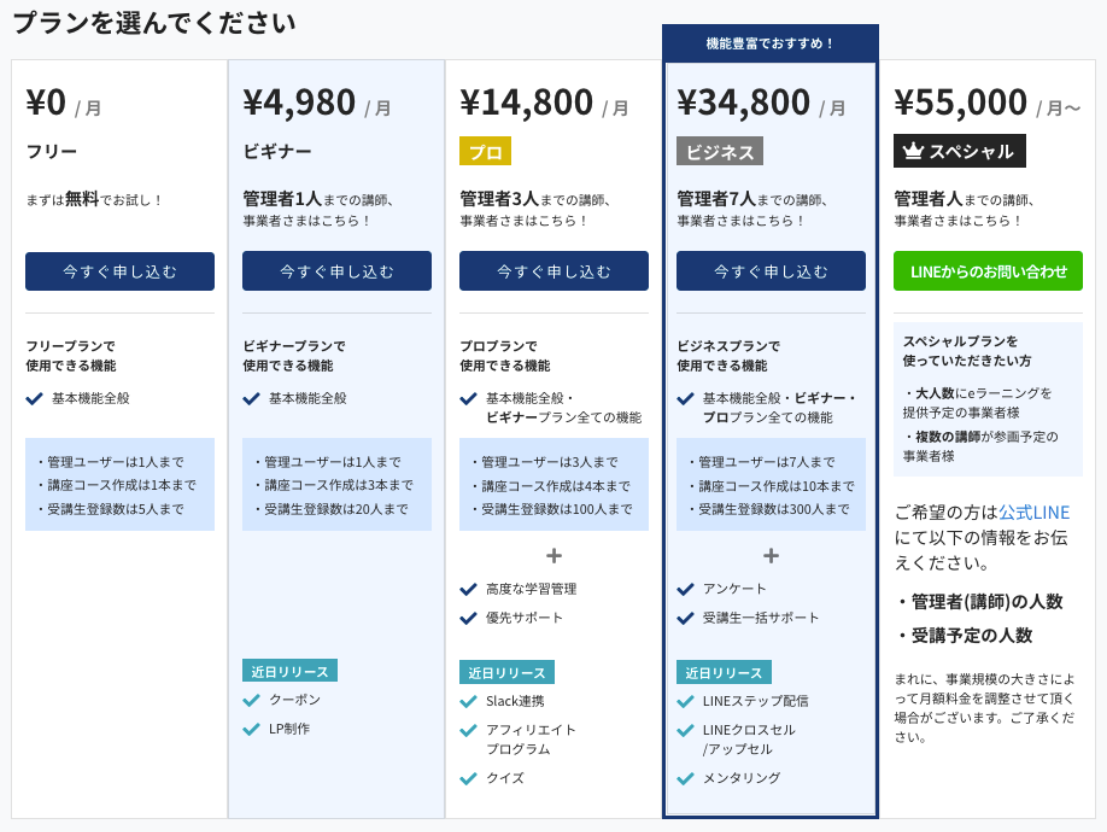The height and width of the screenshot is (832, 1107).
Task: Click checkmark beside 基本機能全般 in フリー plan
Action: pyautogui.click(x=34, y=398)
